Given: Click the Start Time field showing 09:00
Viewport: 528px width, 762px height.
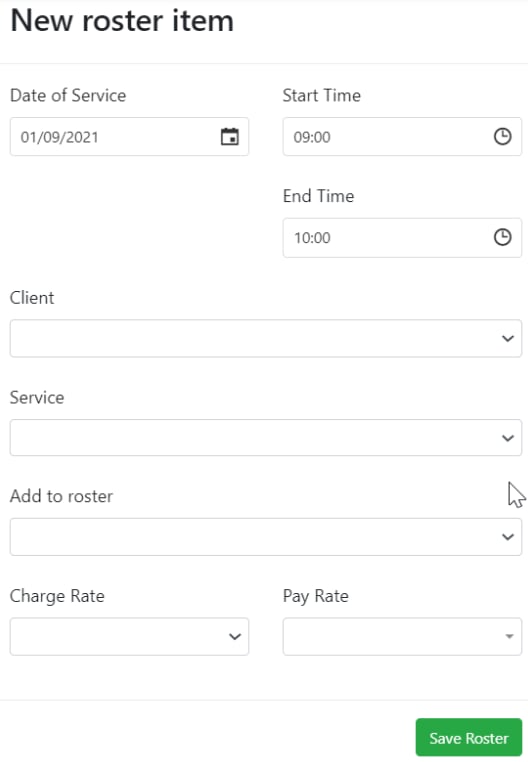Looking at the screenshot, I should tap(402, 137).
